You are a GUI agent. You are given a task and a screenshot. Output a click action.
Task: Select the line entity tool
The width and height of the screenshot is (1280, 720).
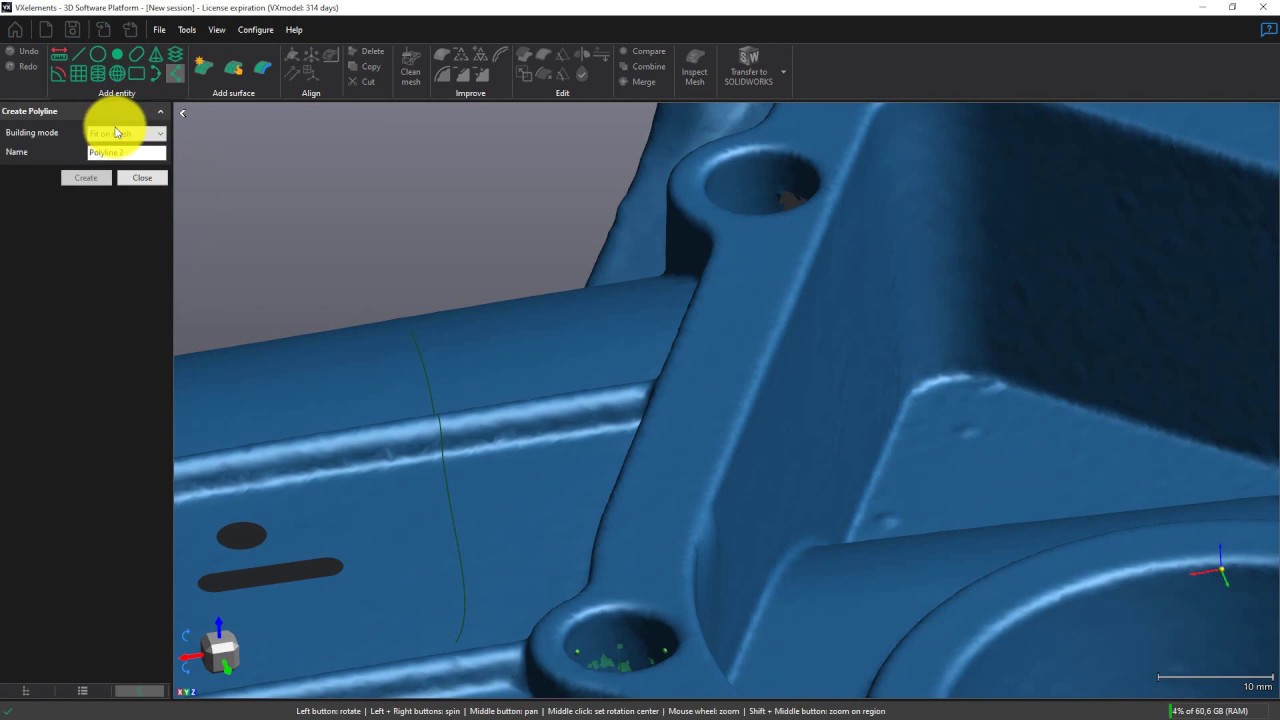pyautogui.click(x=78, y=54)
